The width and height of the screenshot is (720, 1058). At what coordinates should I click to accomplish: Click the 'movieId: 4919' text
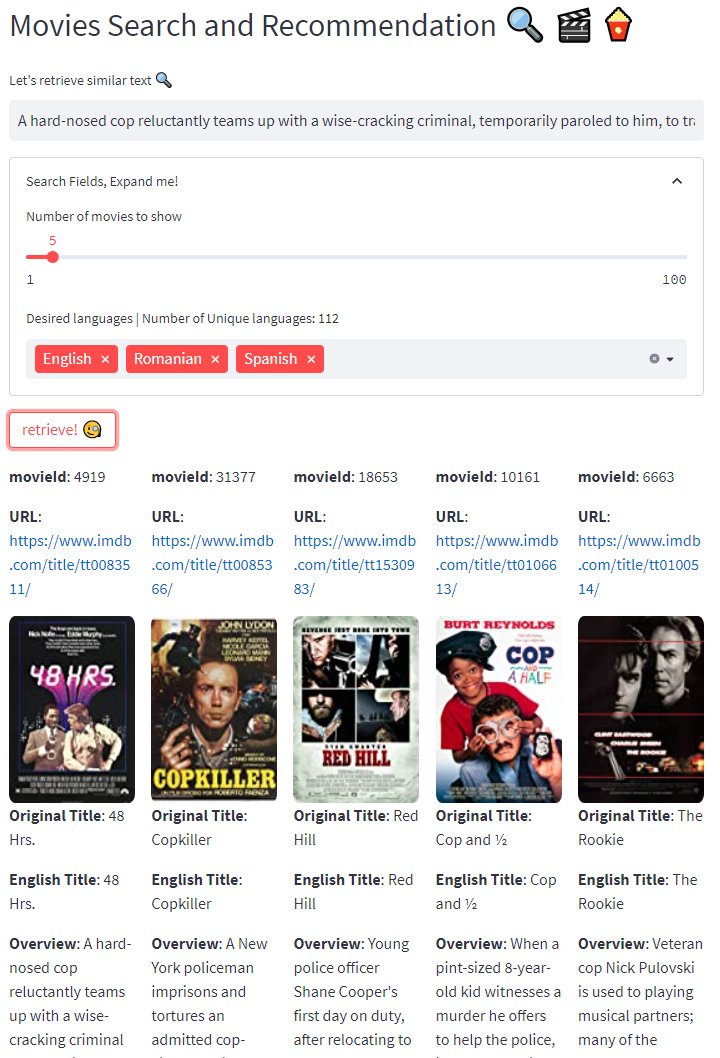pos(57,477)
